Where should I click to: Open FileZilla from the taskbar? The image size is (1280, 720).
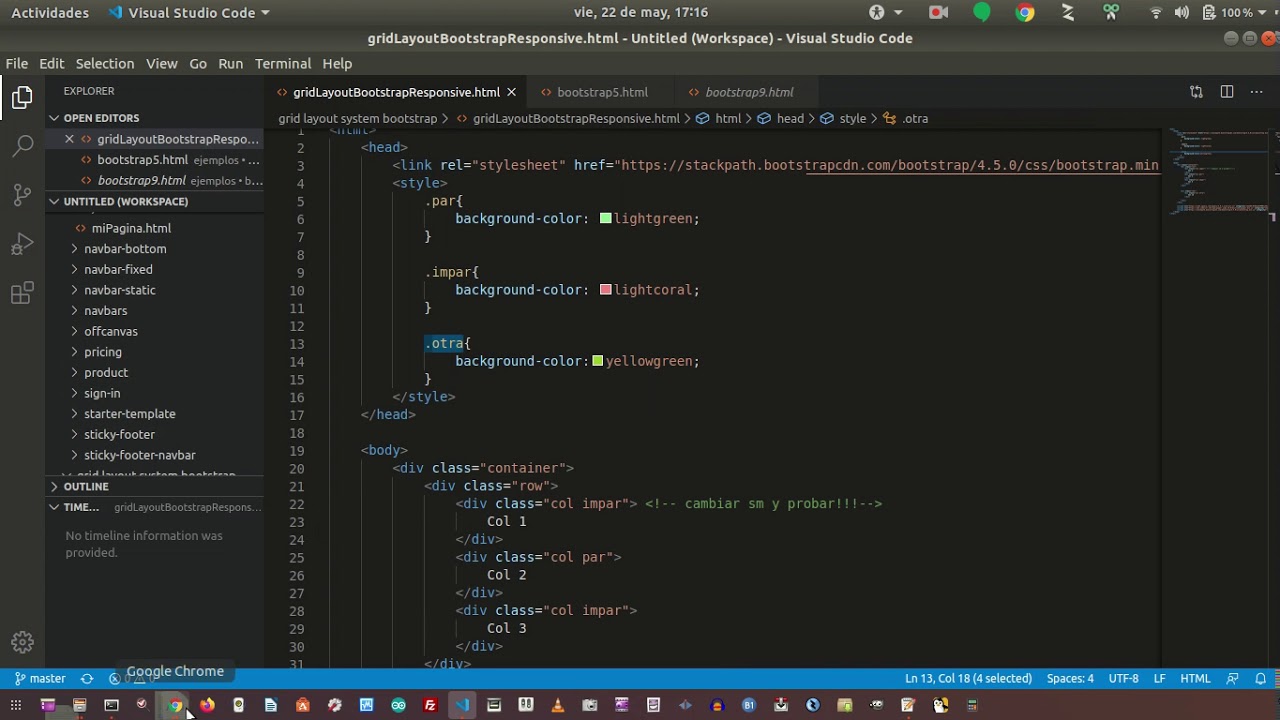pyautogui.click(x=430, y=705)
